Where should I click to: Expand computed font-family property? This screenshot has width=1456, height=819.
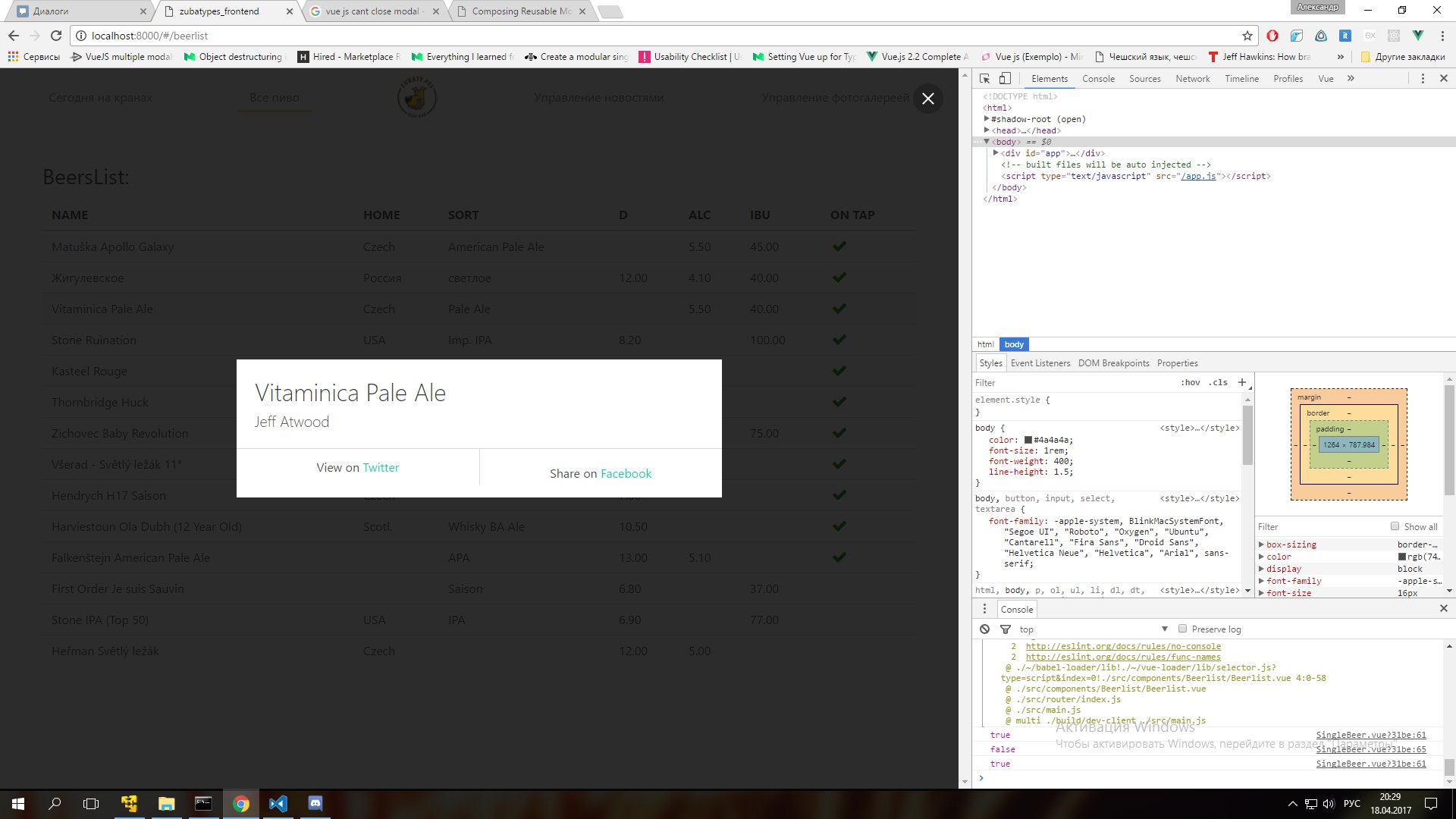coord(1261,581)
